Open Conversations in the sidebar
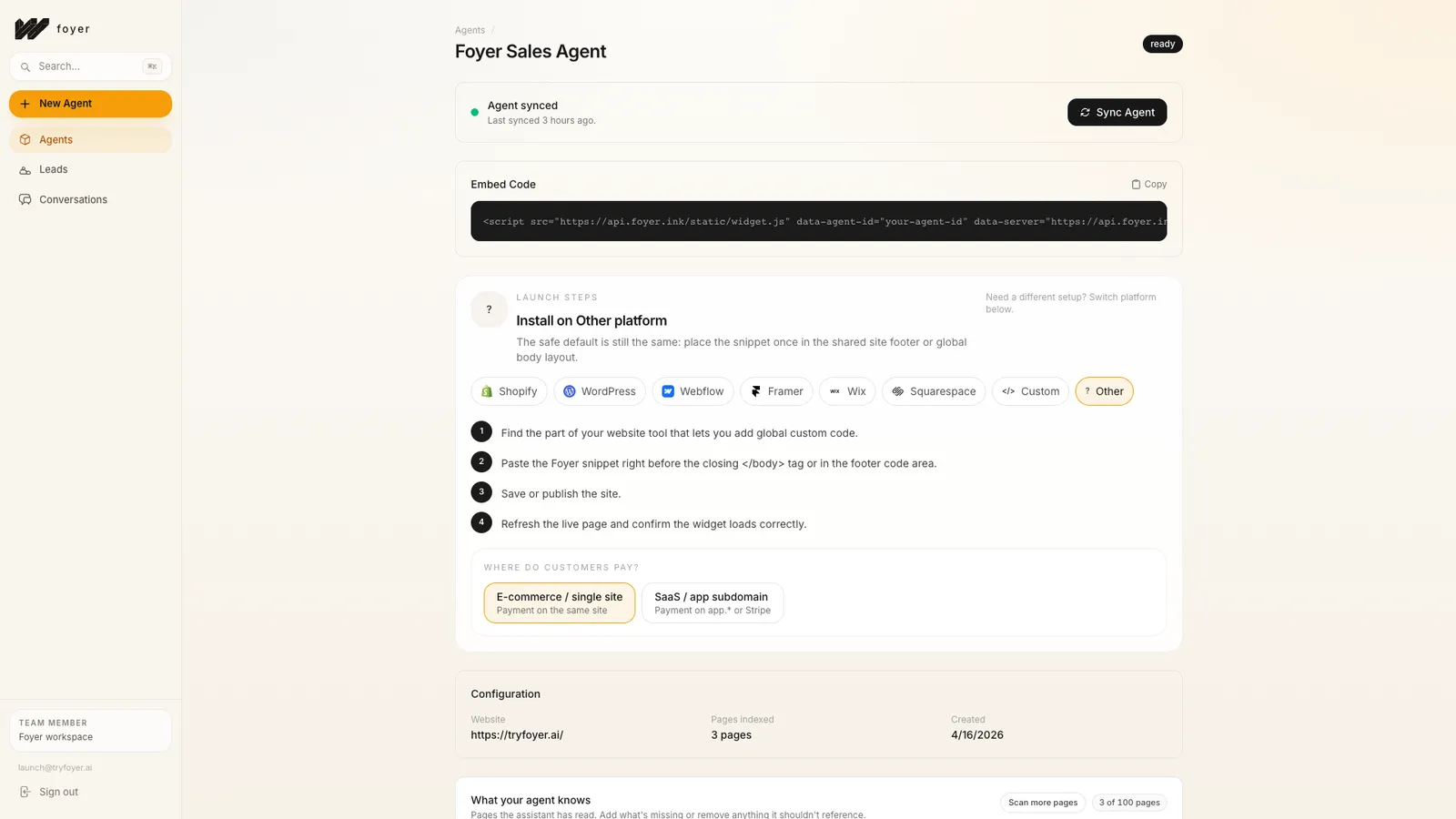Screen dimensions: 1456x819 pyautogui.click(x=90, y=200)
